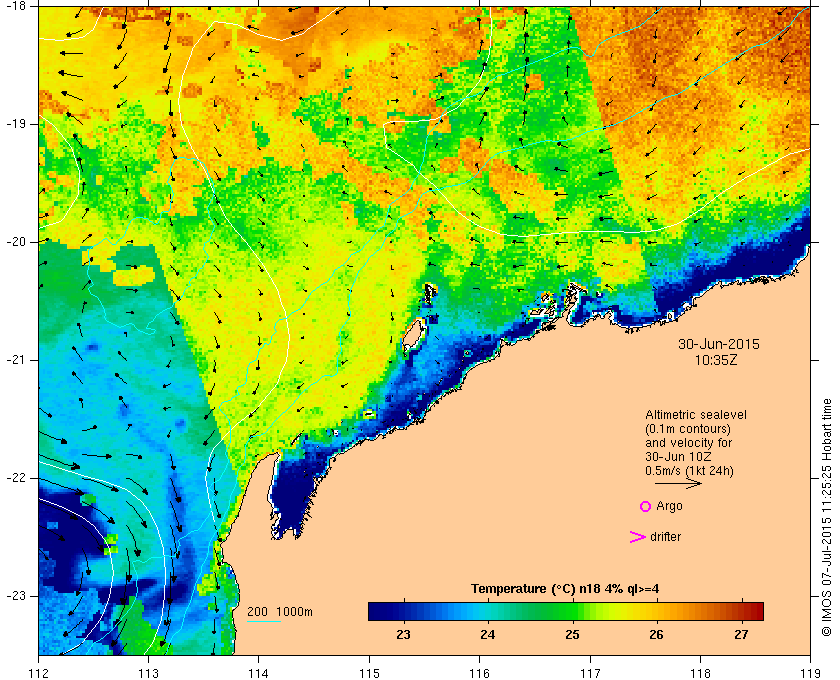The image size is (840, 680).
Task: Click the 27 tick label on color bar
Action: pos(741,635)
